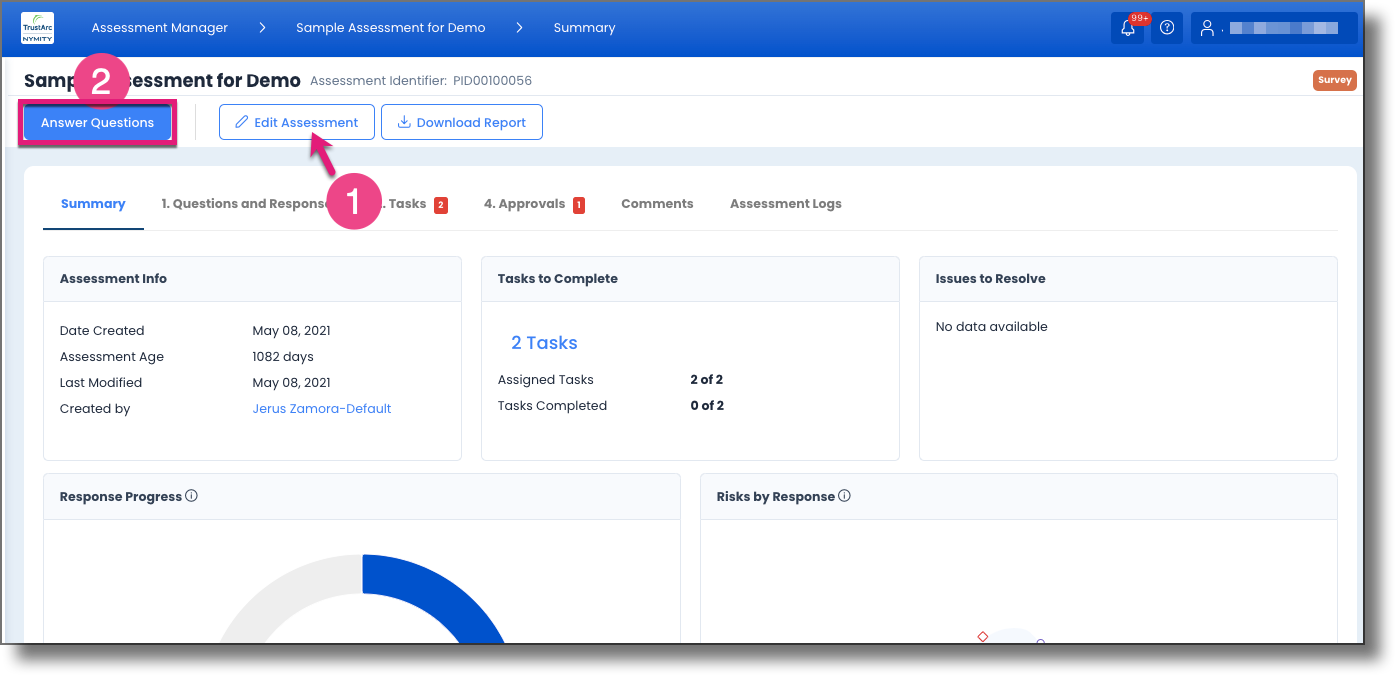Go to Assessment Manager breadcrumb
This screenshot has height=676, width=1396.
click(160, 28)
